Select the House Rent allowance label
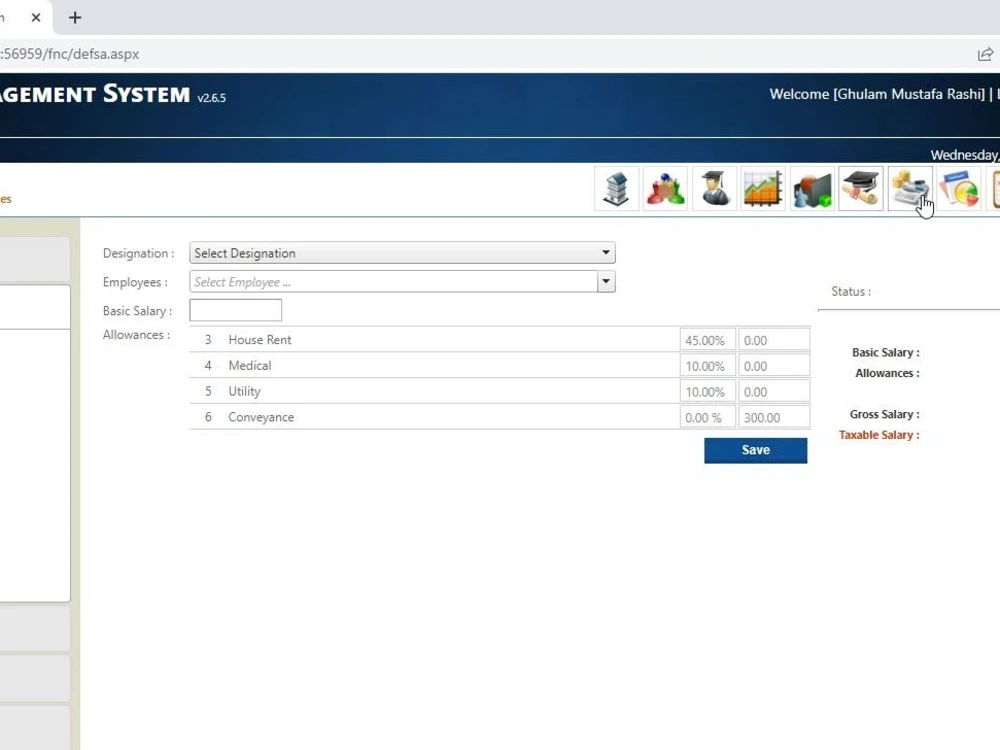This screenshot has height=750, width=1000. click(x=260, y=340)
